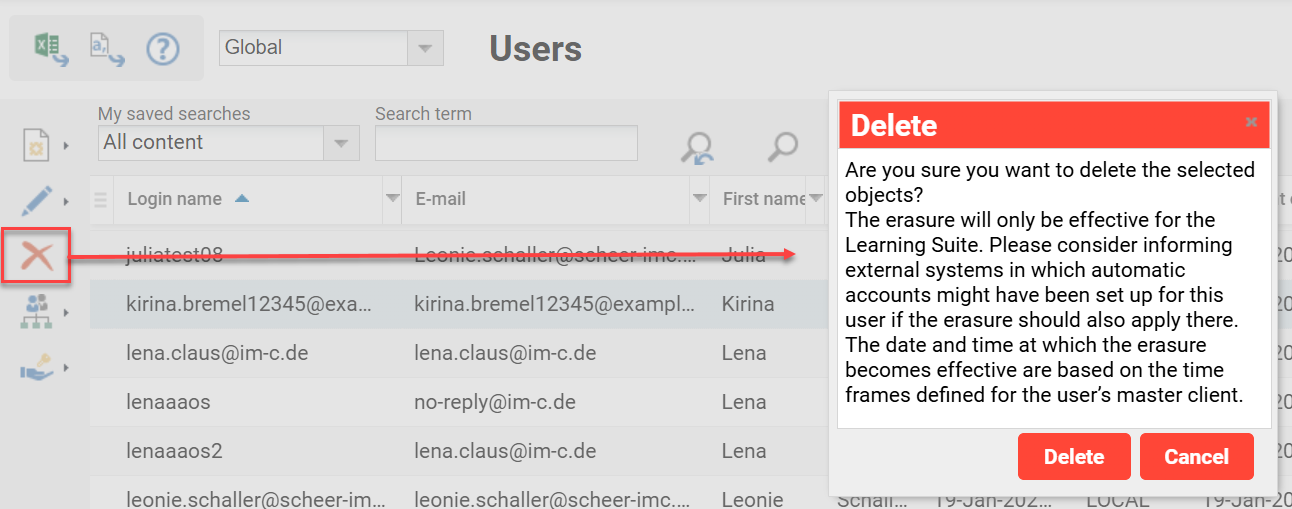The height and width of the screenshot is (509, 1292).
Task: Click the Users page title
Action: [535, 48]
